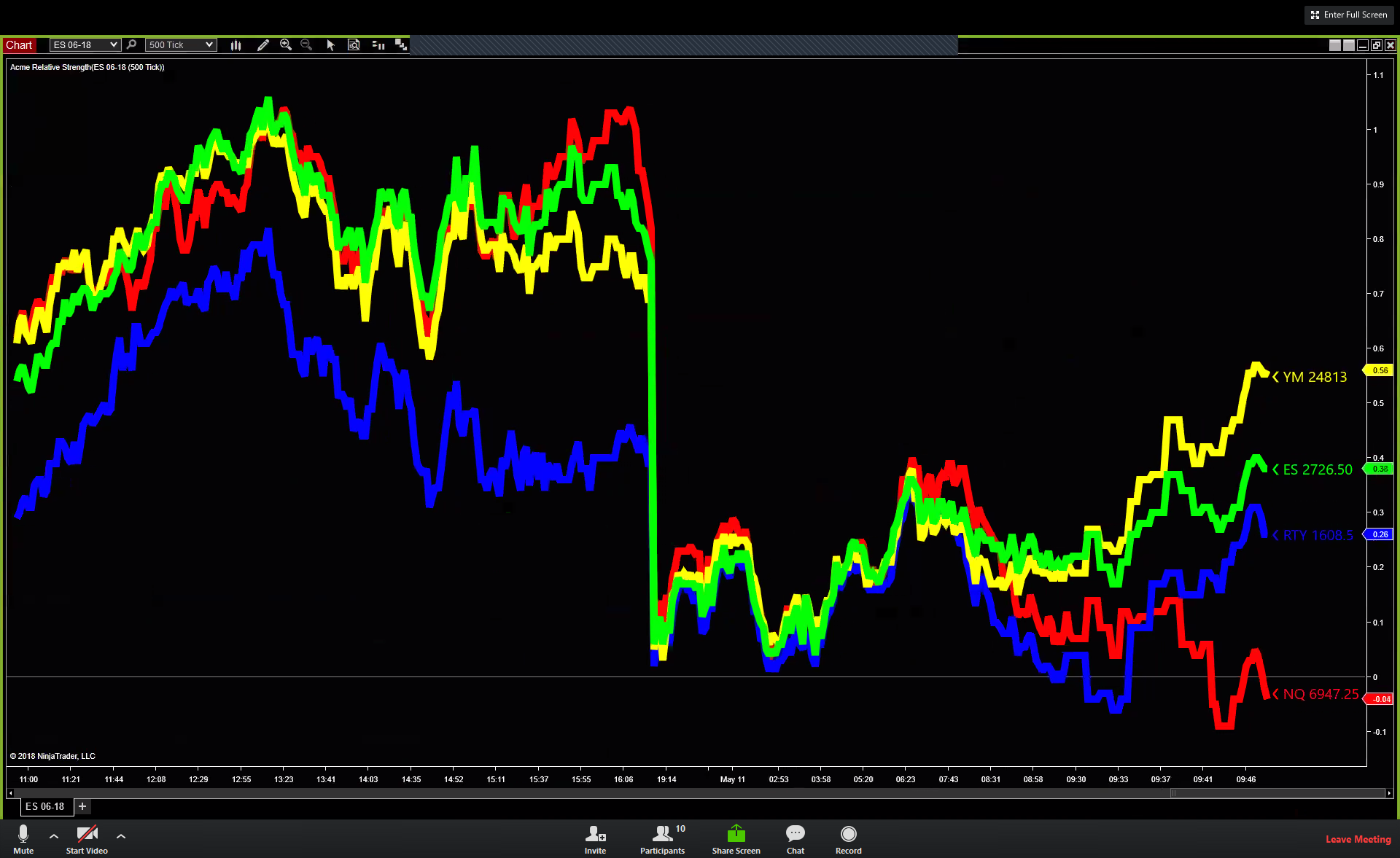Select the drawing tools pencil icon
The width and height of the screenshot is (1400, 858).
click(x=263, y=45)
